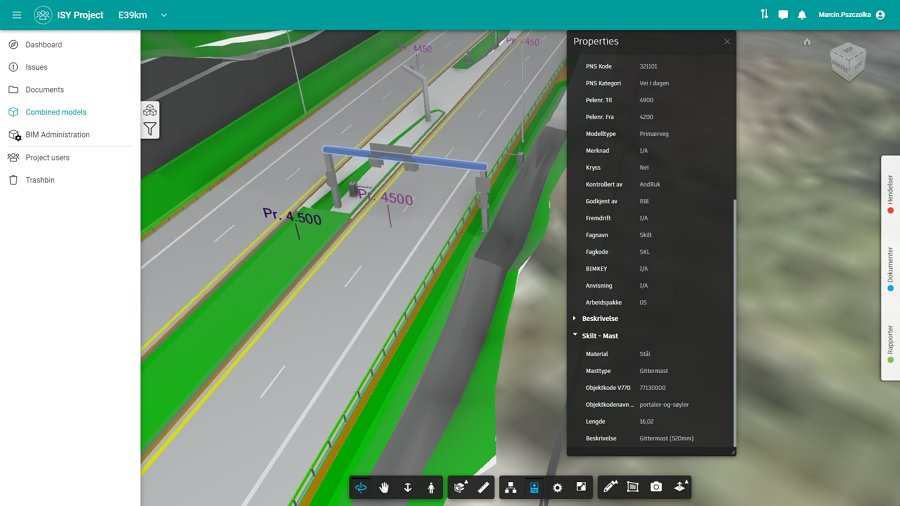Toggle the Properties panel button
The width and height of the screenshot is (900, 506).
point(534,487)
